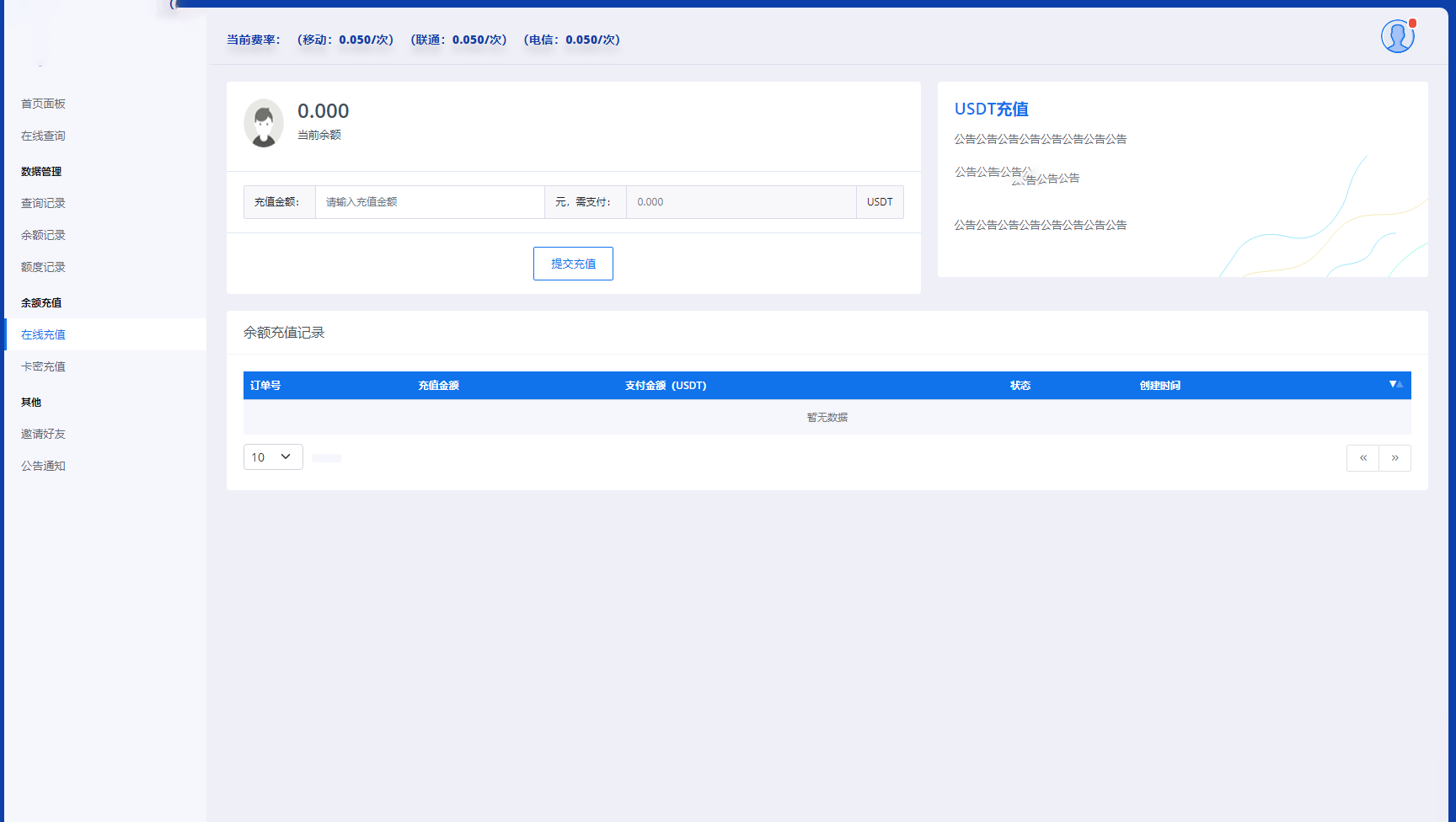Click the account avatar beside the balance
The width and height of the screenshot is (1456, 822).
click(x=264, y=124)
